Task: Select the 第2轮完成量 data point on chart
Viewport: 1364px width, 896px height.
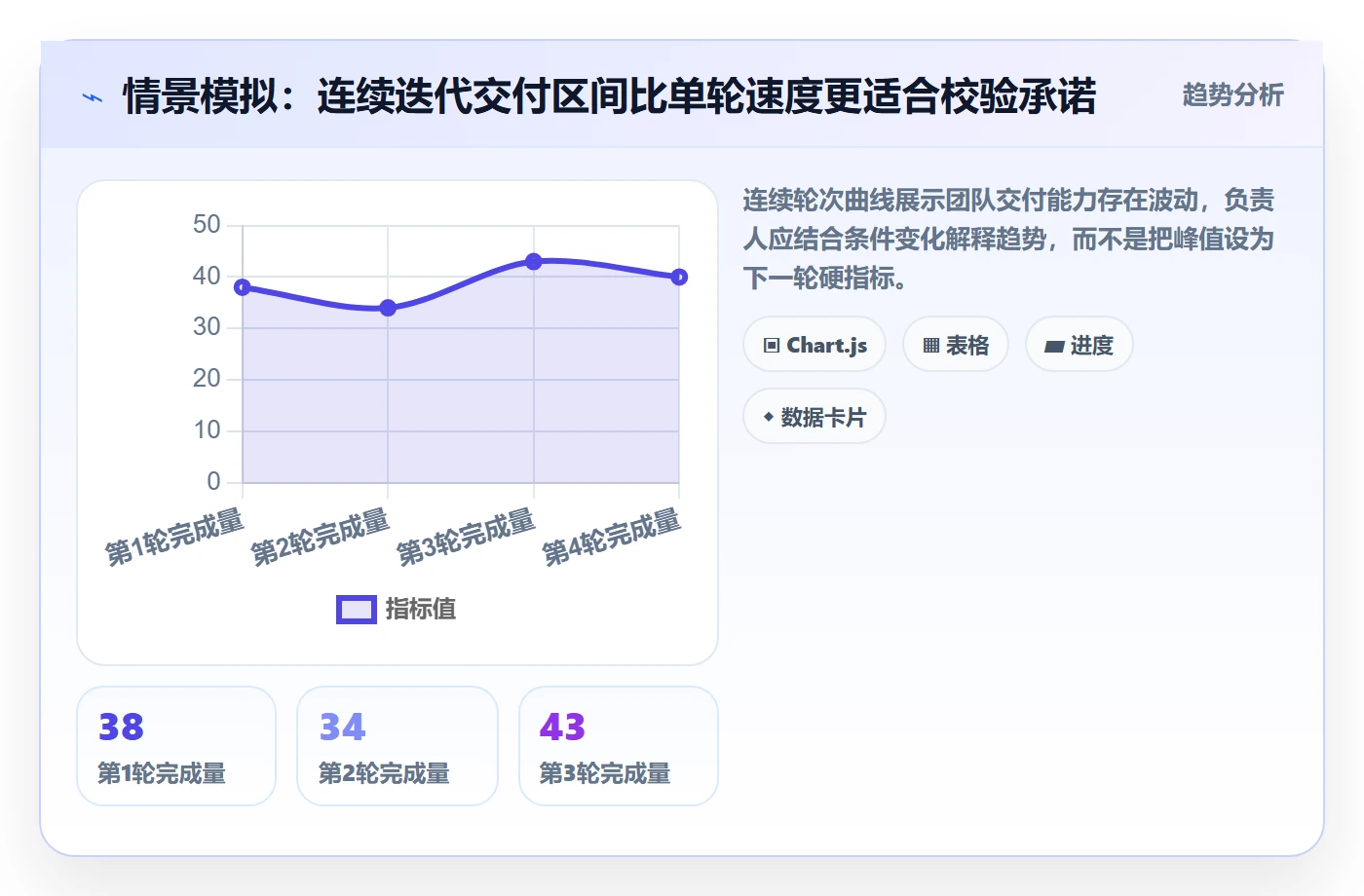Action: pos(388,308)
